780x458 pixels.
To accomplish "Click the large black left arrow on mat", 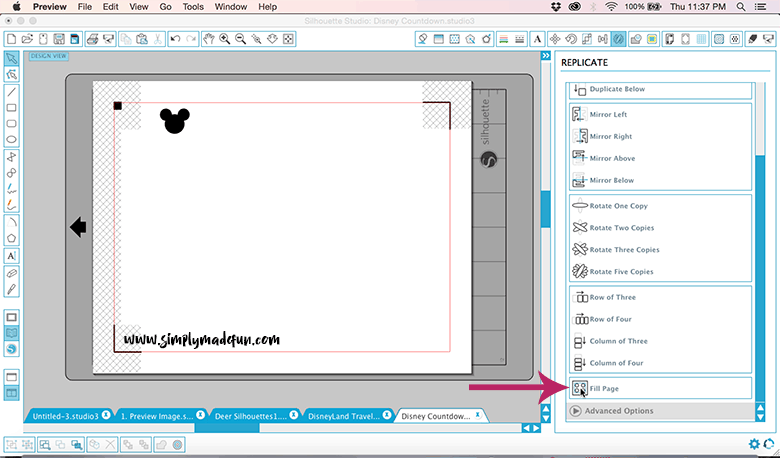I will coord(78,228).
